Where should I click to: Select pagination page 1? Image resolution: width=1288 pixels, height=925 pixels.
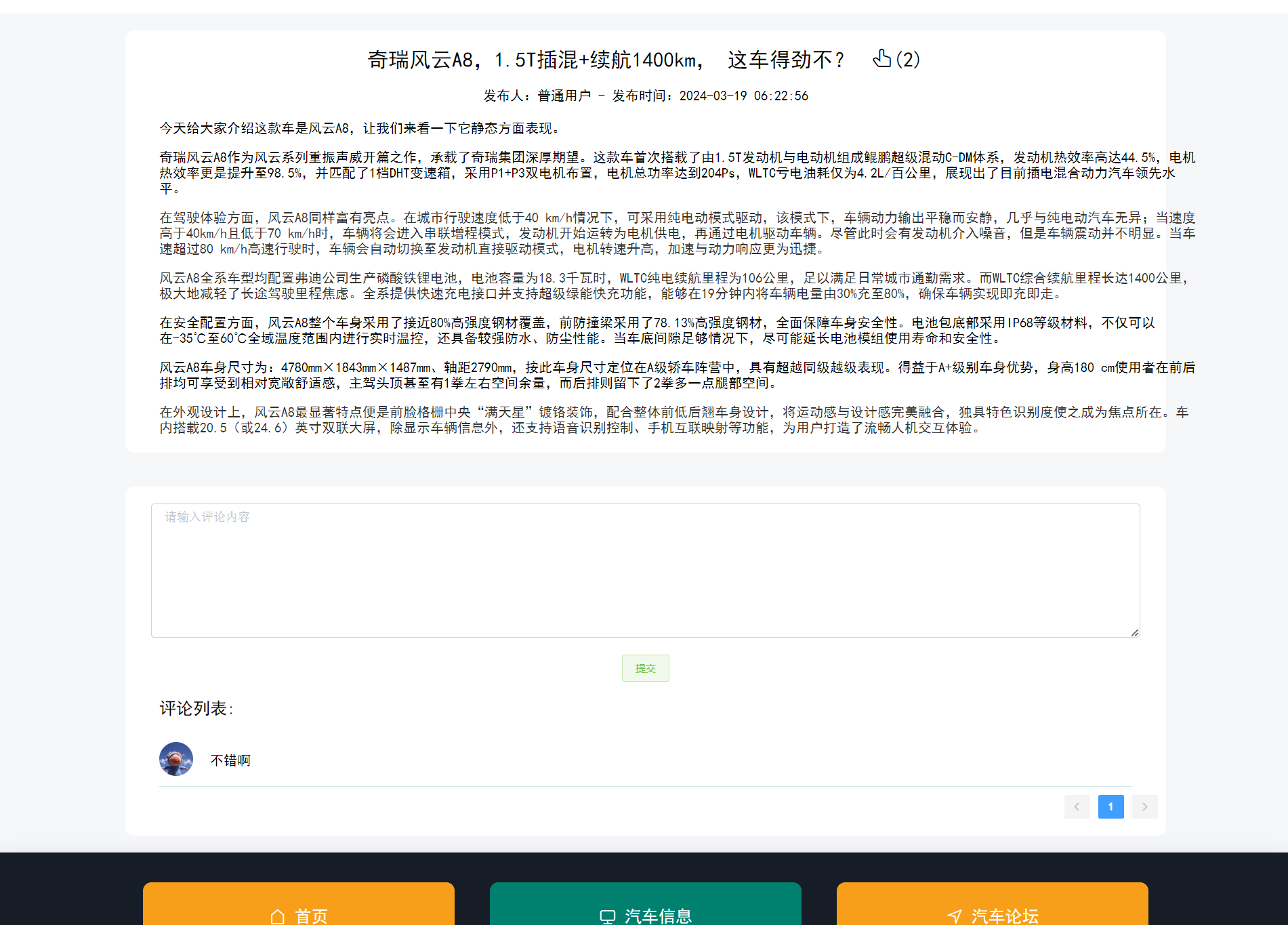point(1110,806)
